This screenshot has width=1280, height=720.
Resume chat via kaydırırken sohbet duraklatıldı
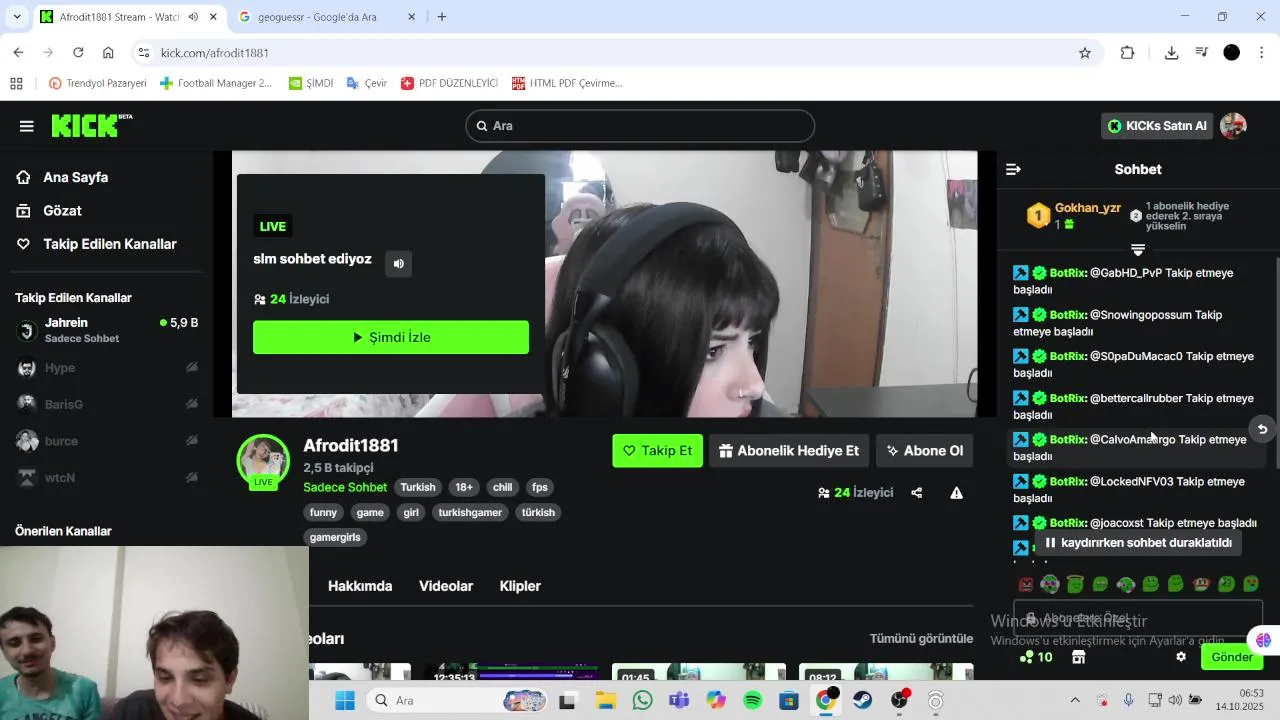[1138, 543]
